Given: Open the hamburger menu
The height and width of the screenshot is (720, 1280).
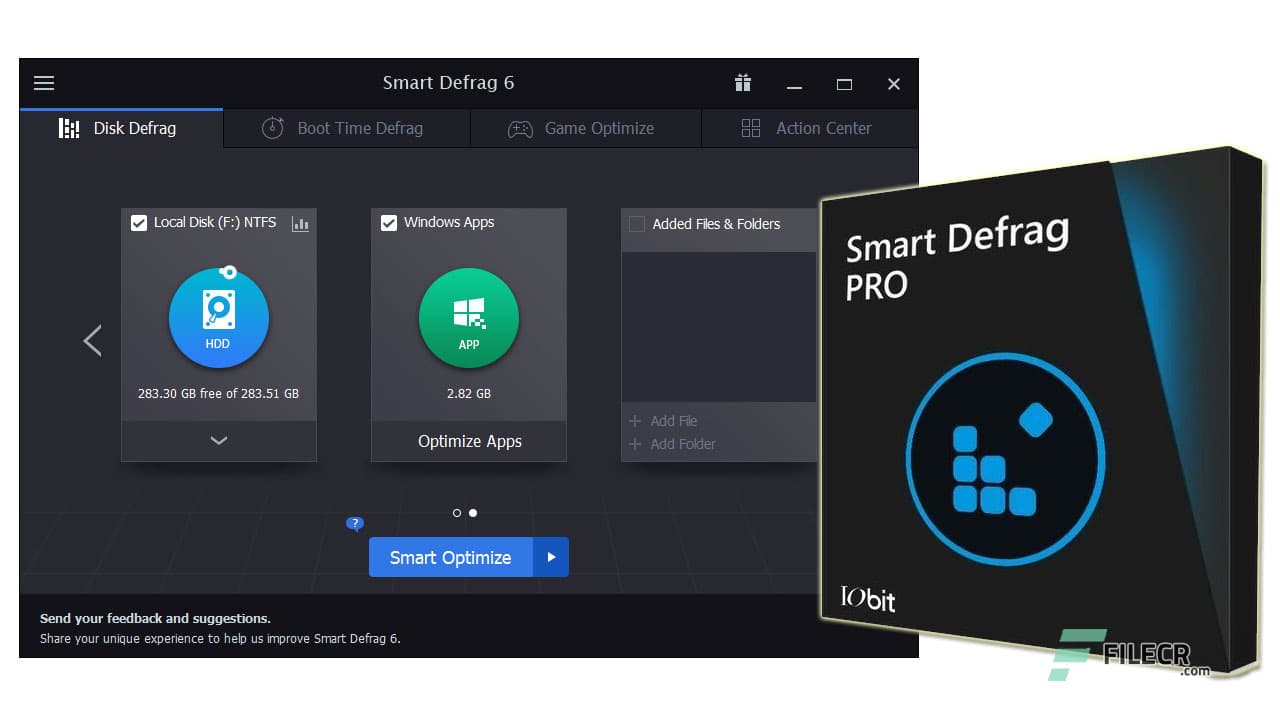Looking at the screenshot, I should pos(44,83).
